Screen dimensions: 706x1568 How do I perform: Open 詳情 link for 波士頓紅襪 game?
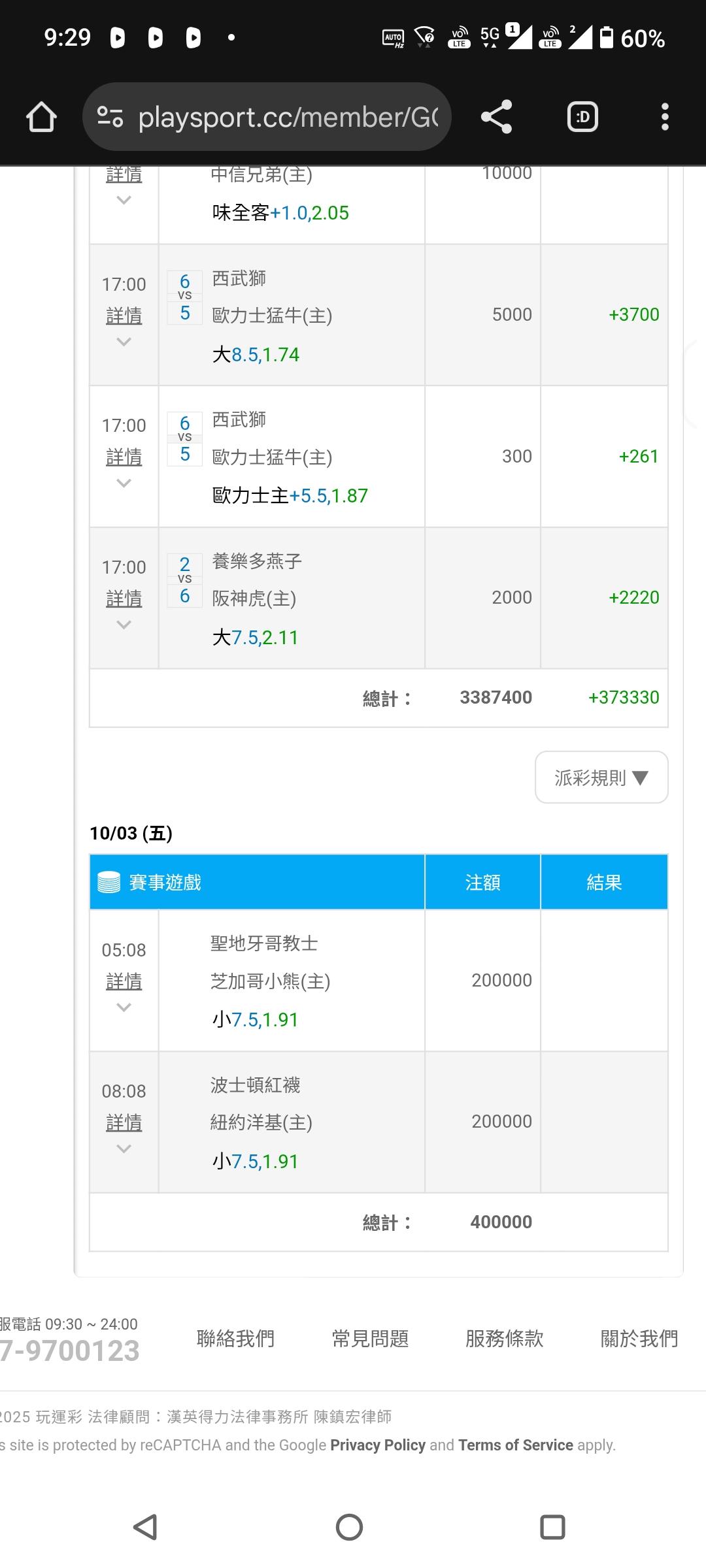click(124, 1122)
